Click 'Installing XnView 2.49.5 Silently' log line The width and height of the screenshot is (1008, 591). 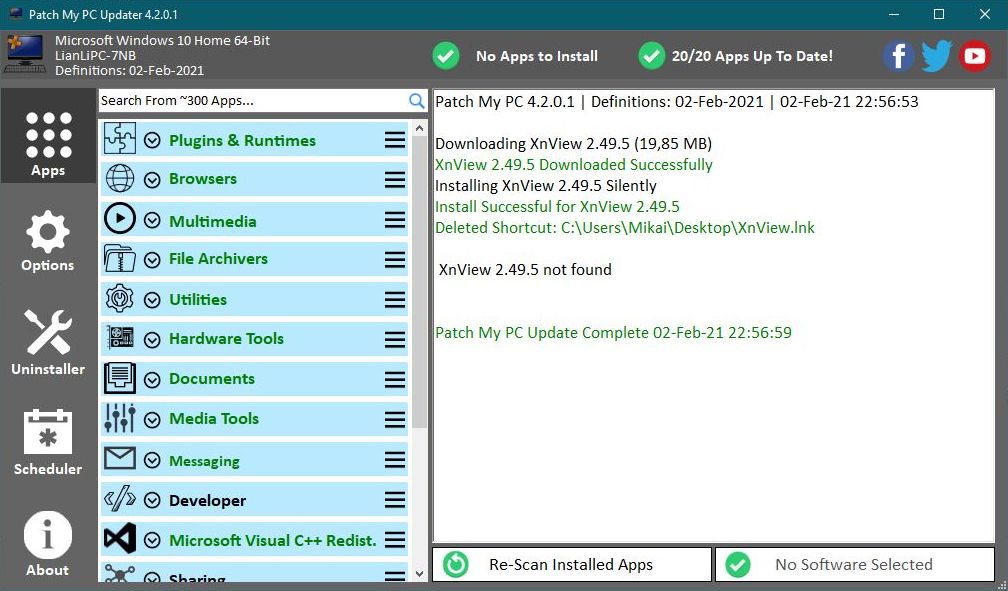tap(546, 186)
